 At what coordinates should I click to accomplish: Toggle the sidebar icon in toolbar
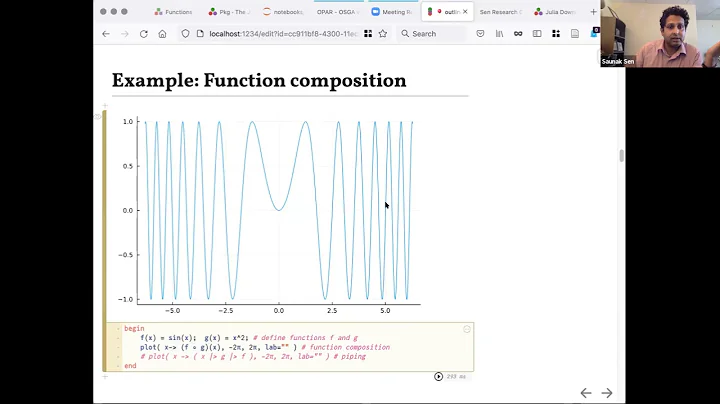[x=537, y=34]
